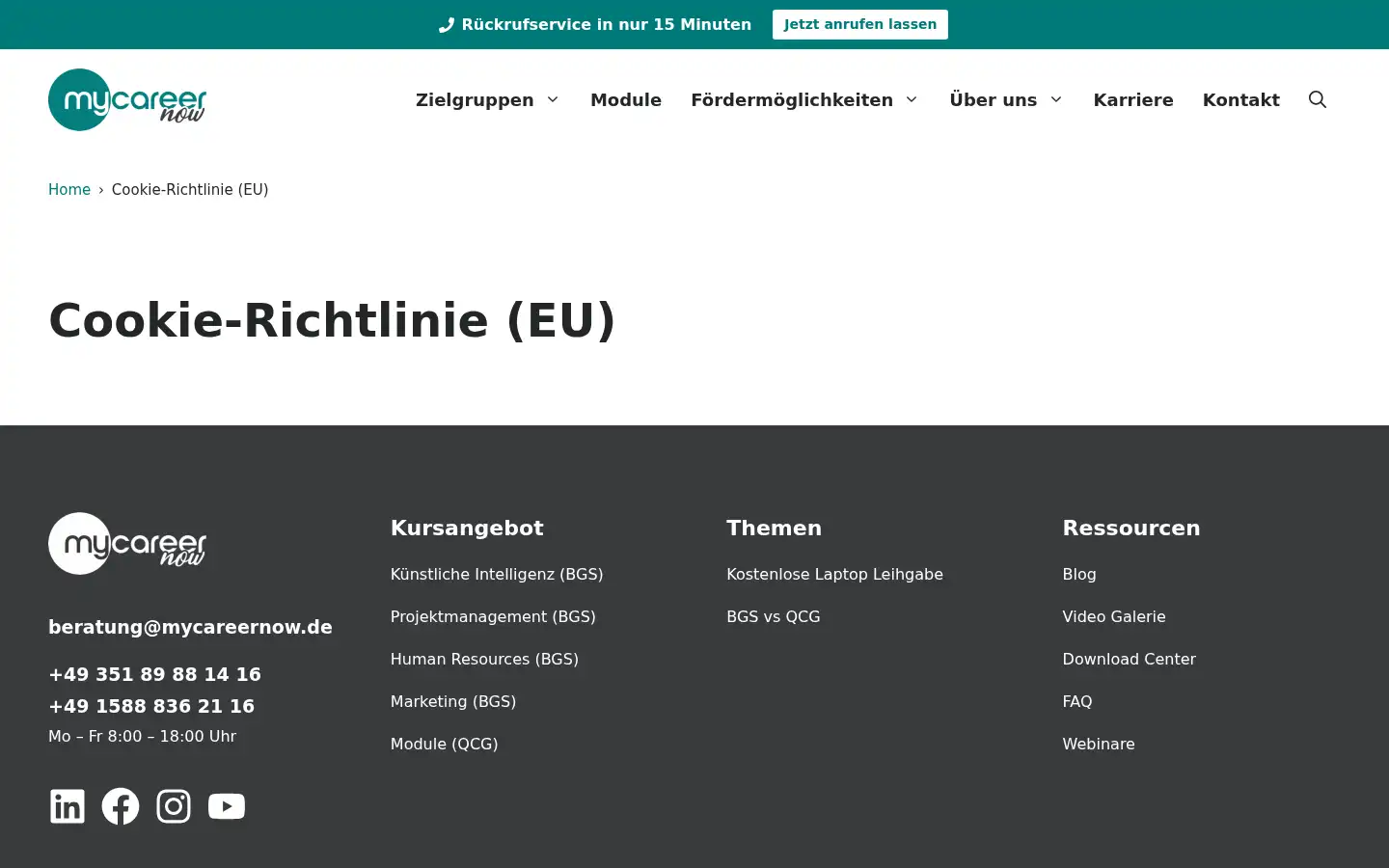This screenshot has height=868, width=1389.
Task: Open the search magnifier icon in header
Action: (1317, 99)
